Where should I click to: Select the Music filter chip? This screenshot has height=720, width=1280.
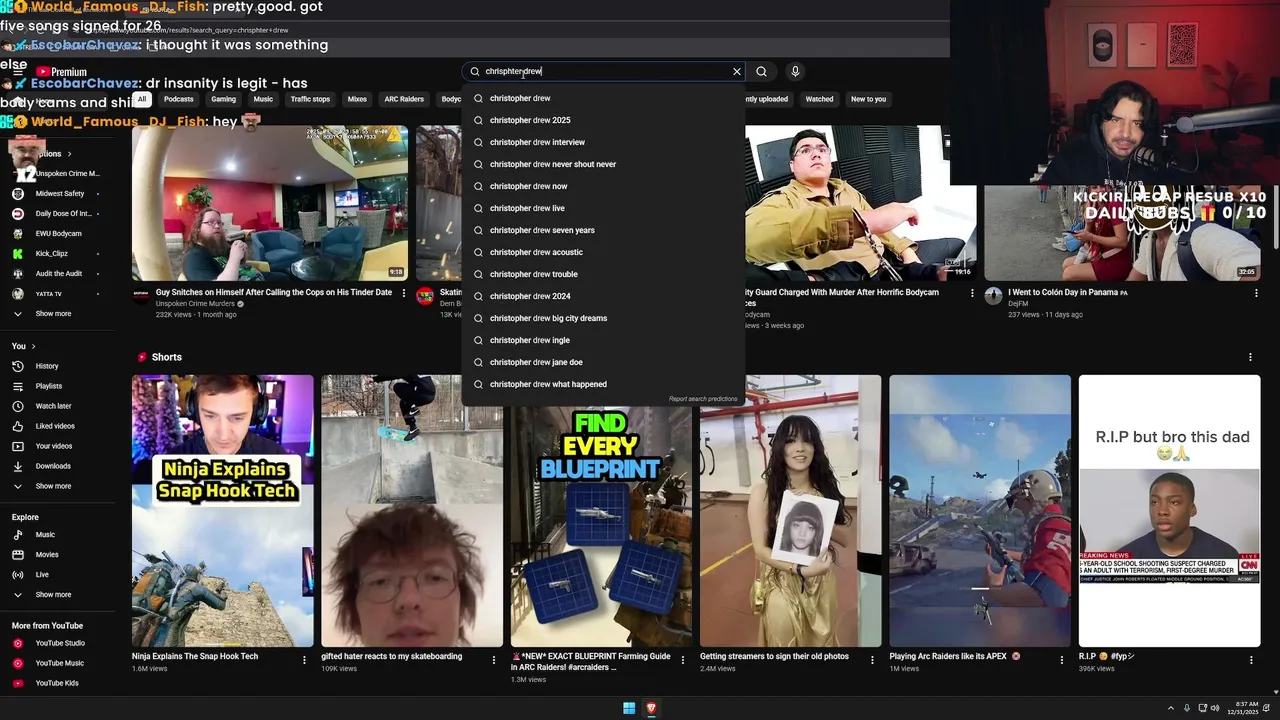point(263,99)
